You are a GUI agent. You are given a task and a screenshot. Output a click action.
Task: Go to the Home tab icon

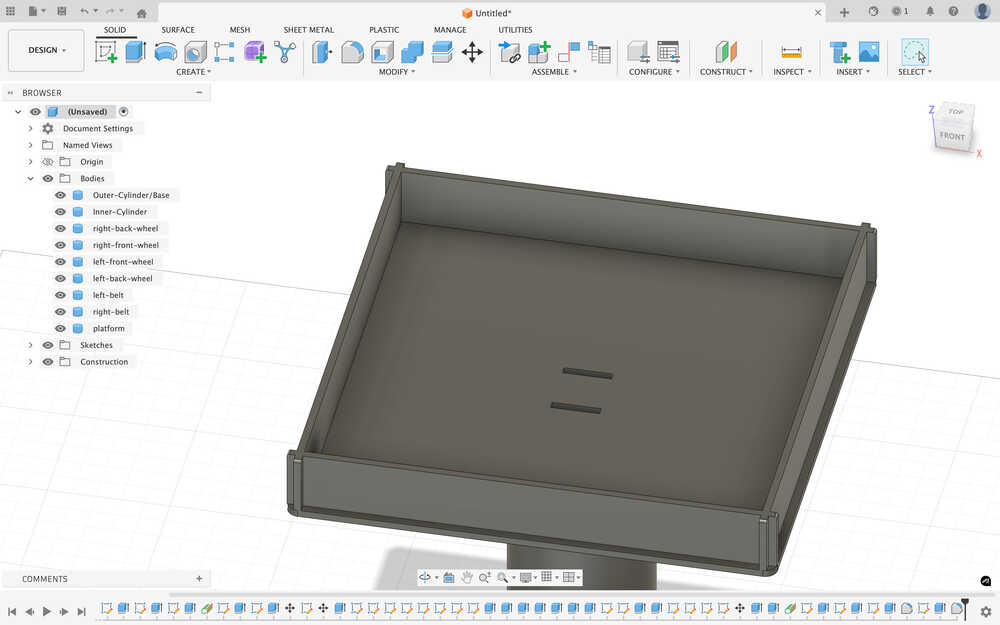[142, 13]
